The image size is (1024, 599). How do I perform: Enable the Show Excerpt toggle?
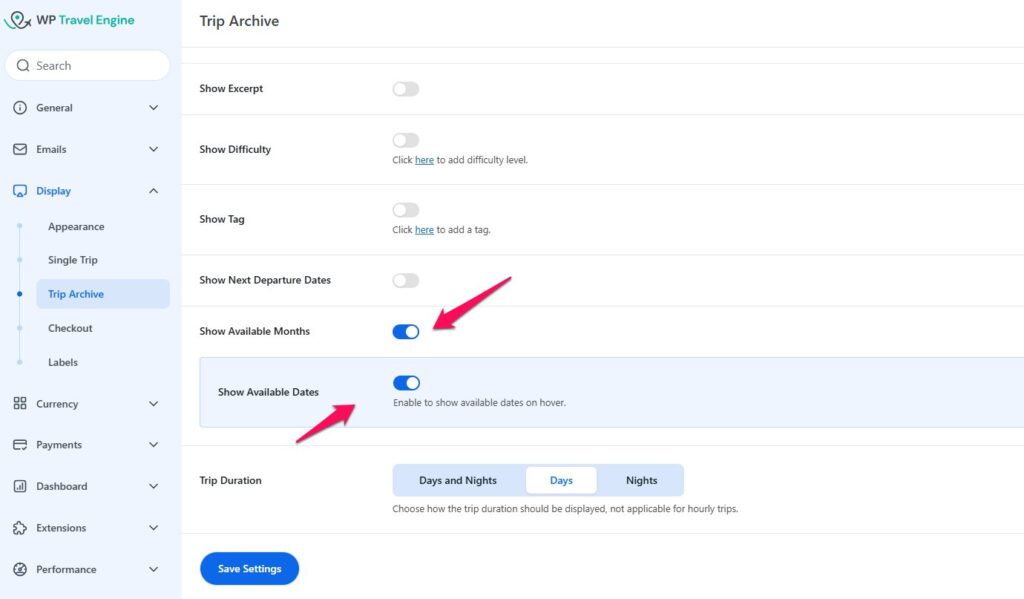pos(405,89)
